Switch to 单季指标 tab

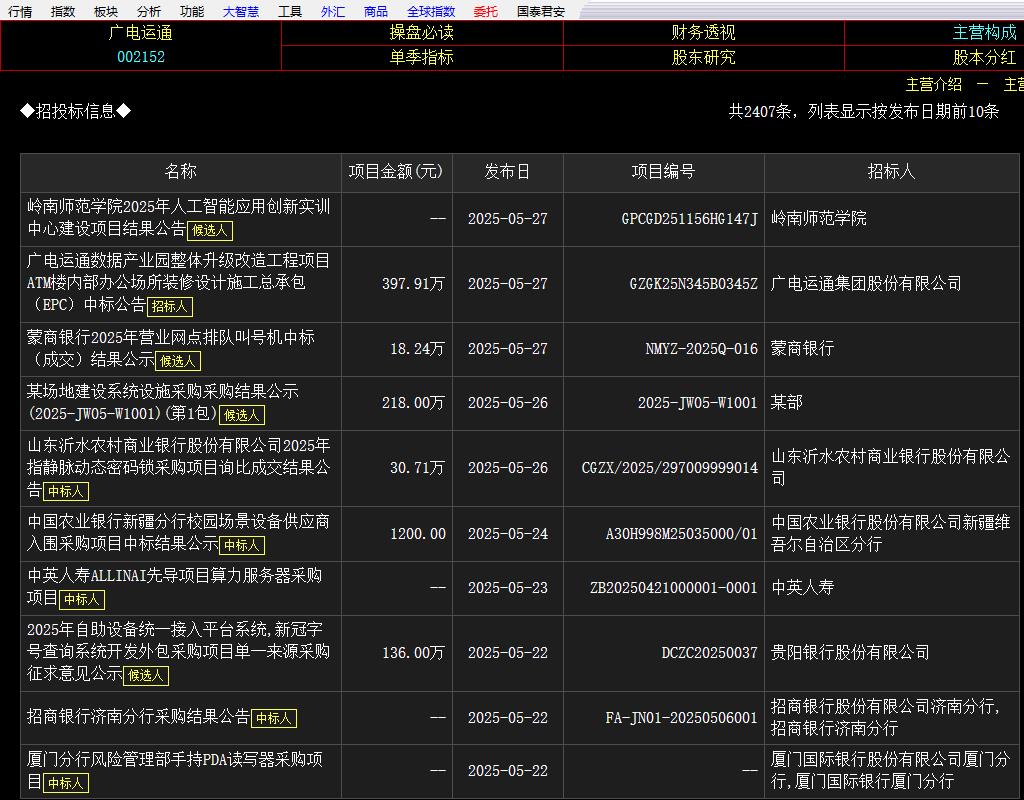tap(422, 57)
